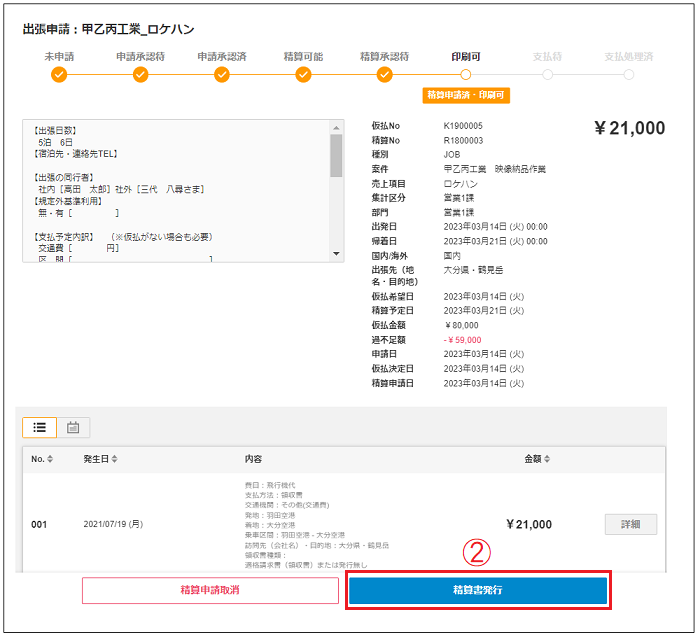Select the 支払処理済 step circle
700x637 pixels.
629,74
